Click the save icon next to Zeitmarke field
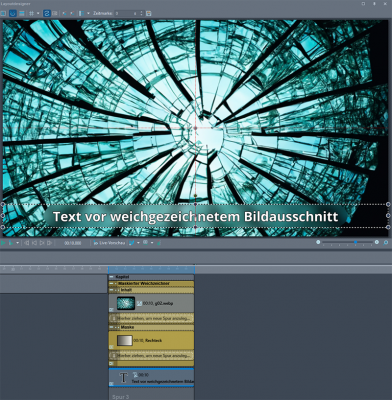The height and width of the screenshot is (400, 392). coord(149,13)
